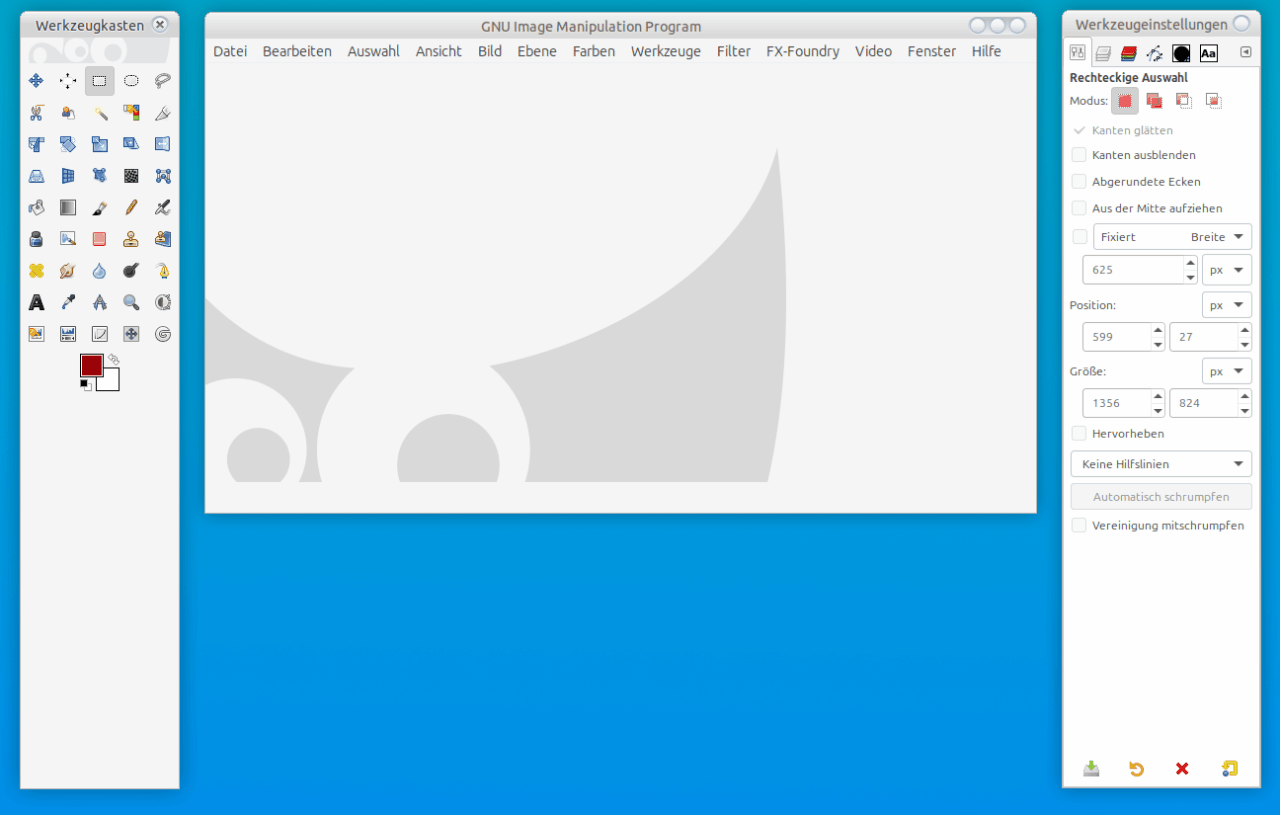
Task: Select the Scale tool
Action: point(100,145)
